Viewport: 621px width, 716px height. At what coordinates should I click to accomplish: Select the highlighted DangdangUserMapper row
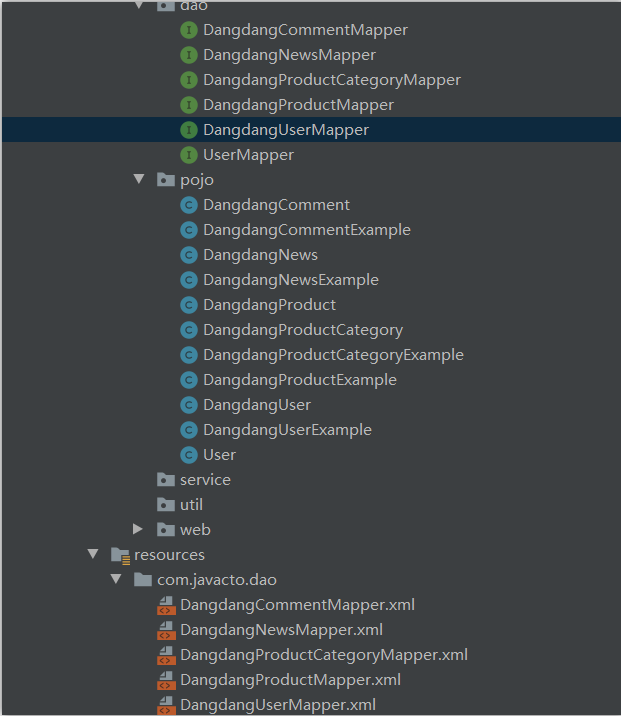pos(311,130)
